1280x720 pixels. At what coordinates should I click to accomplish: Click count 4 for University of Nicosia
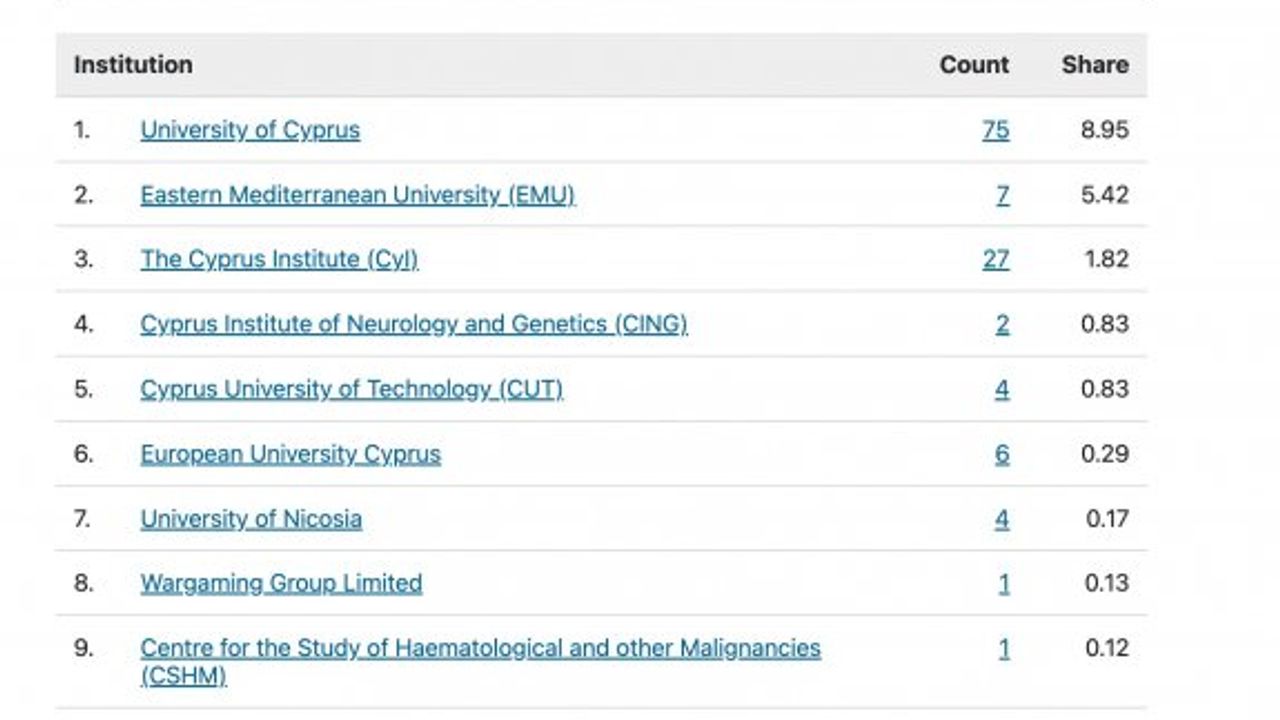tap(1002, 519)
